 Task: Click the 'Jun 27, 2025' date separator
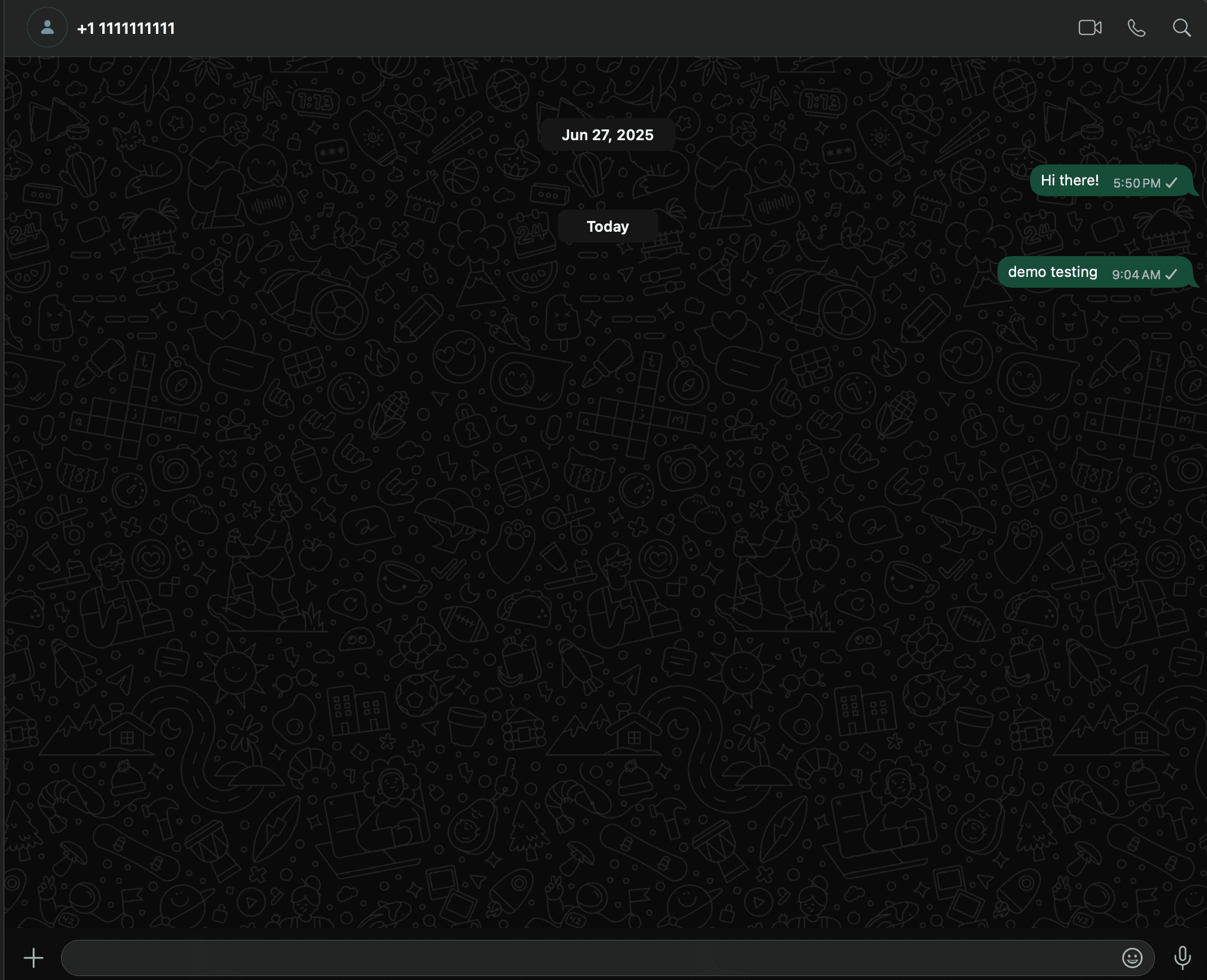click(x=607, y=135)
